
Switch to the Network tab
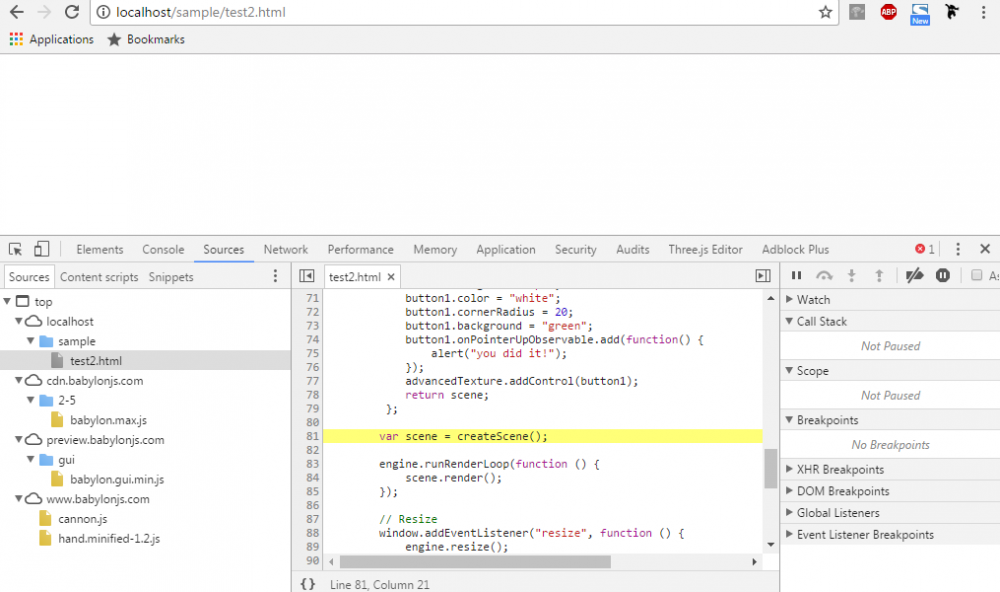click(286, 249)
